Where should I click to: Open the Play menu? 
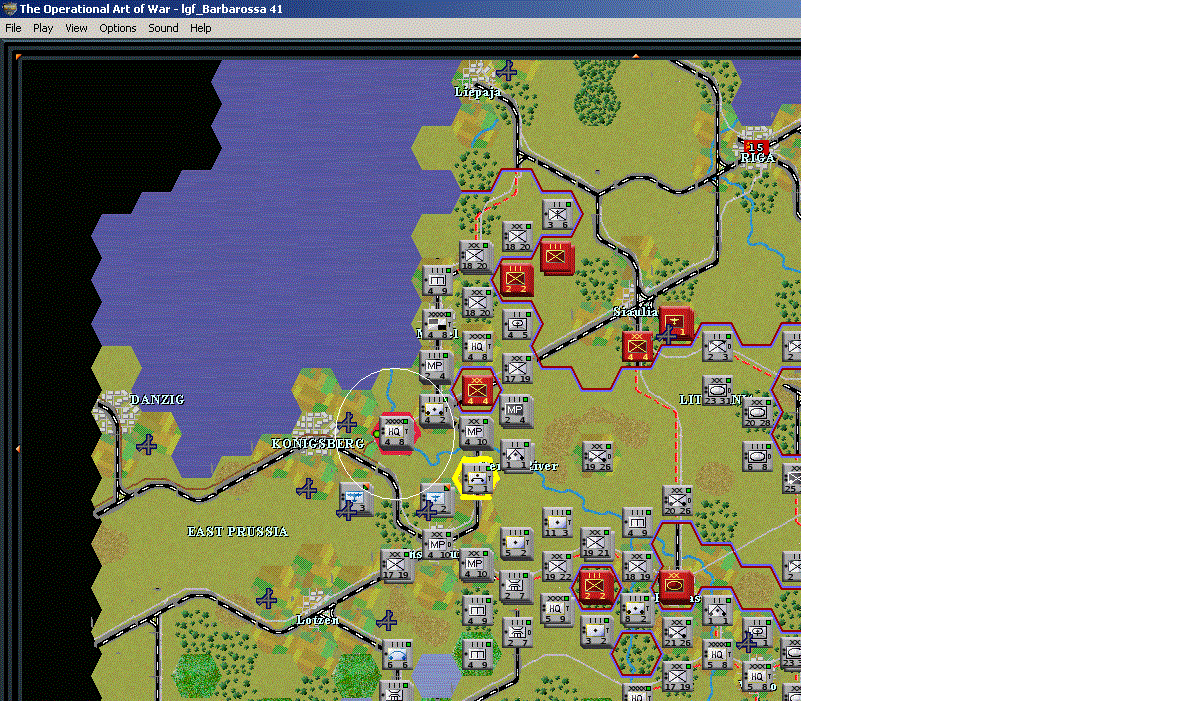[x=43, y=28]
